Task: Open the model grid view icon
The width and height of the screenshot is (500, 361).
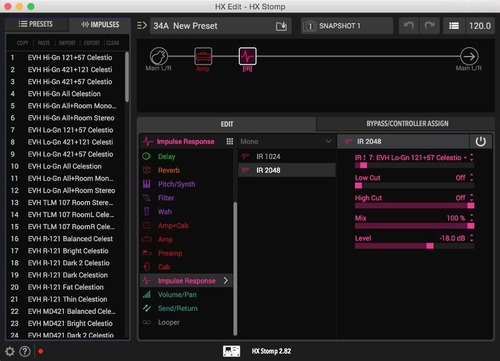Action: click(230, 141)
